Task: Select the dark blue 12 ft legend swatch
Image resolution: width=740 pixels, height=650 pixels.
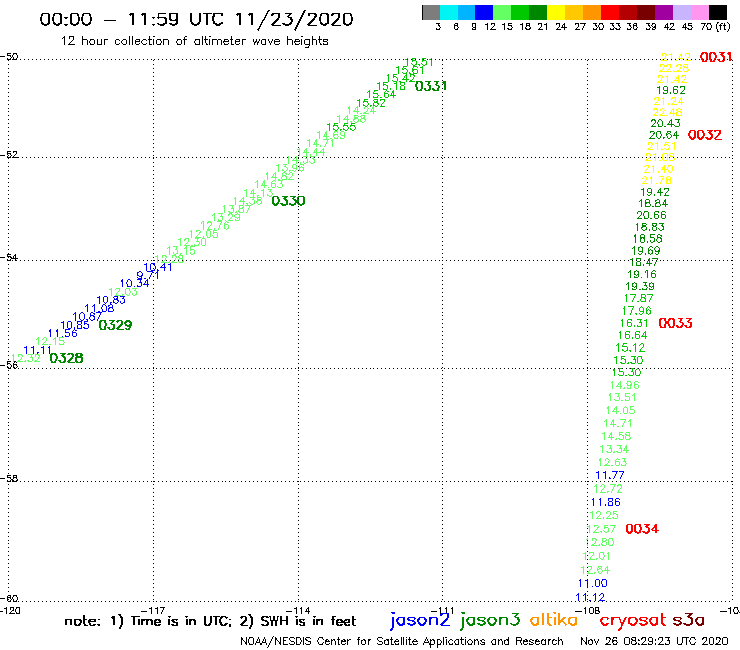Action: point(484,12)
